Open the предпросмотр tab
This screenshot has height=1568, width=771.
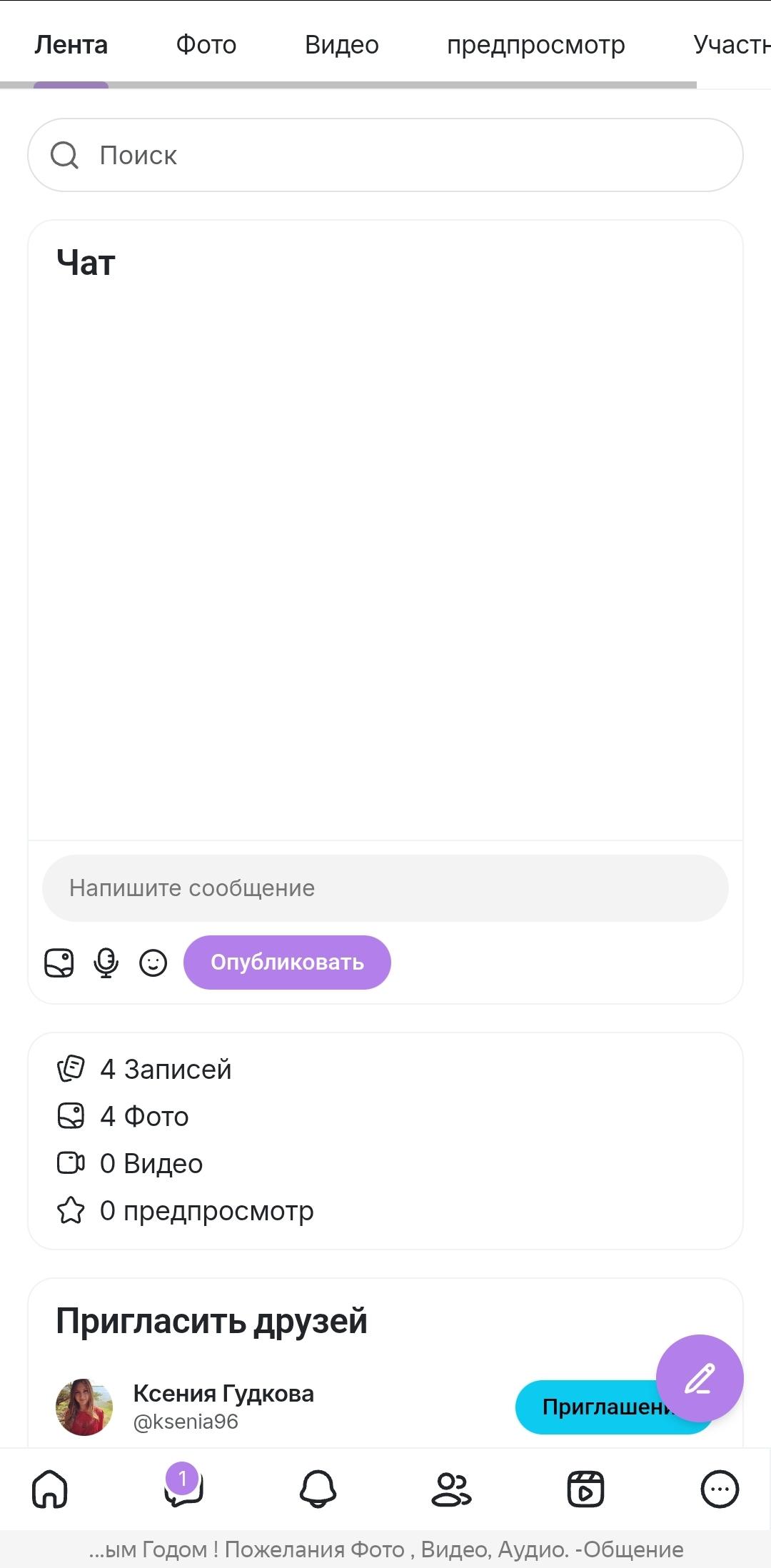(x=536, y=45)
